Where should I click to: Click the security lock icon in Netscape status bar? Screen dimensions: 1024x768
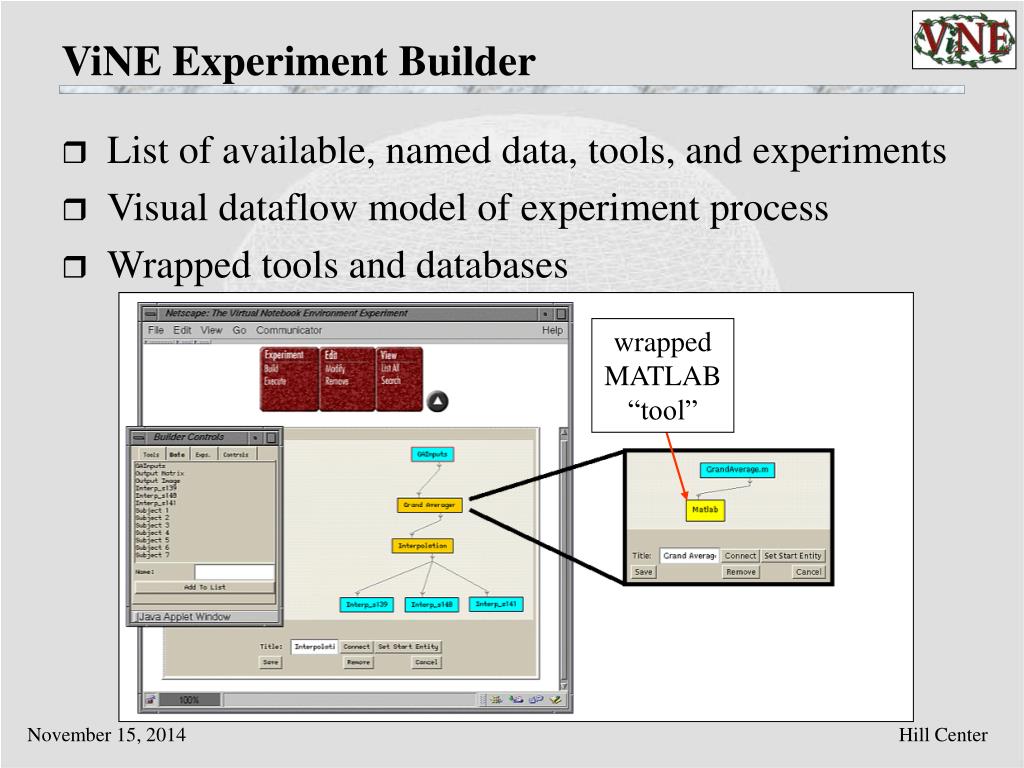[x=151, y=699]
